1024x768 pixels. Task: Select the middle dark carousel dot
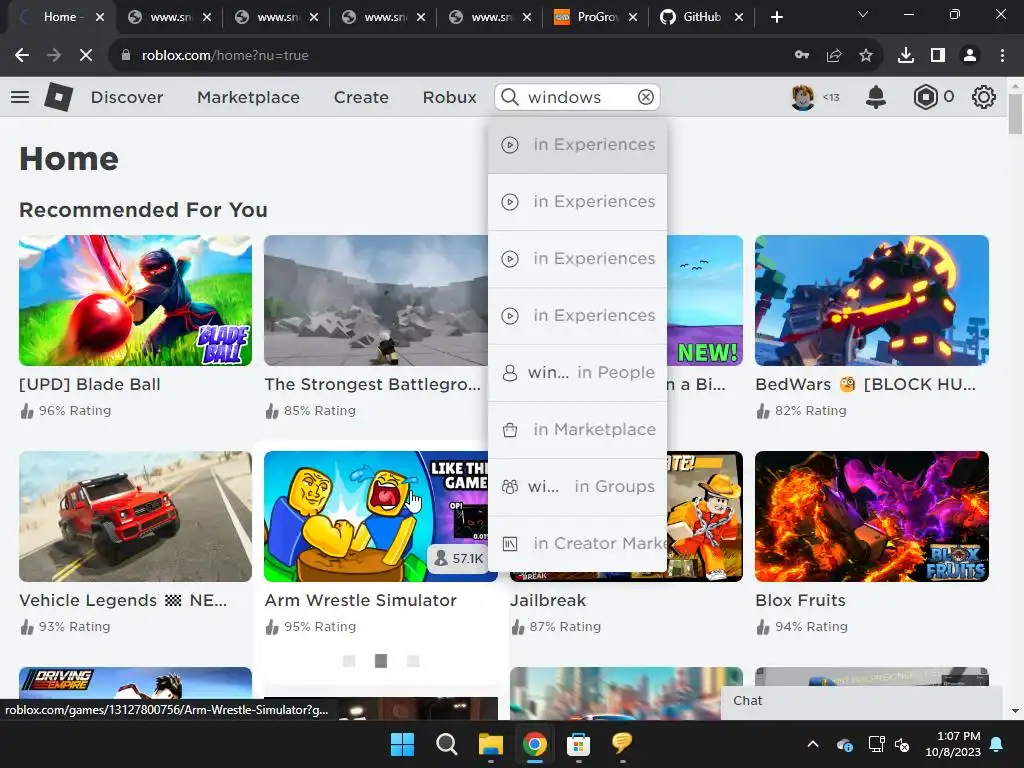[381, 661]
